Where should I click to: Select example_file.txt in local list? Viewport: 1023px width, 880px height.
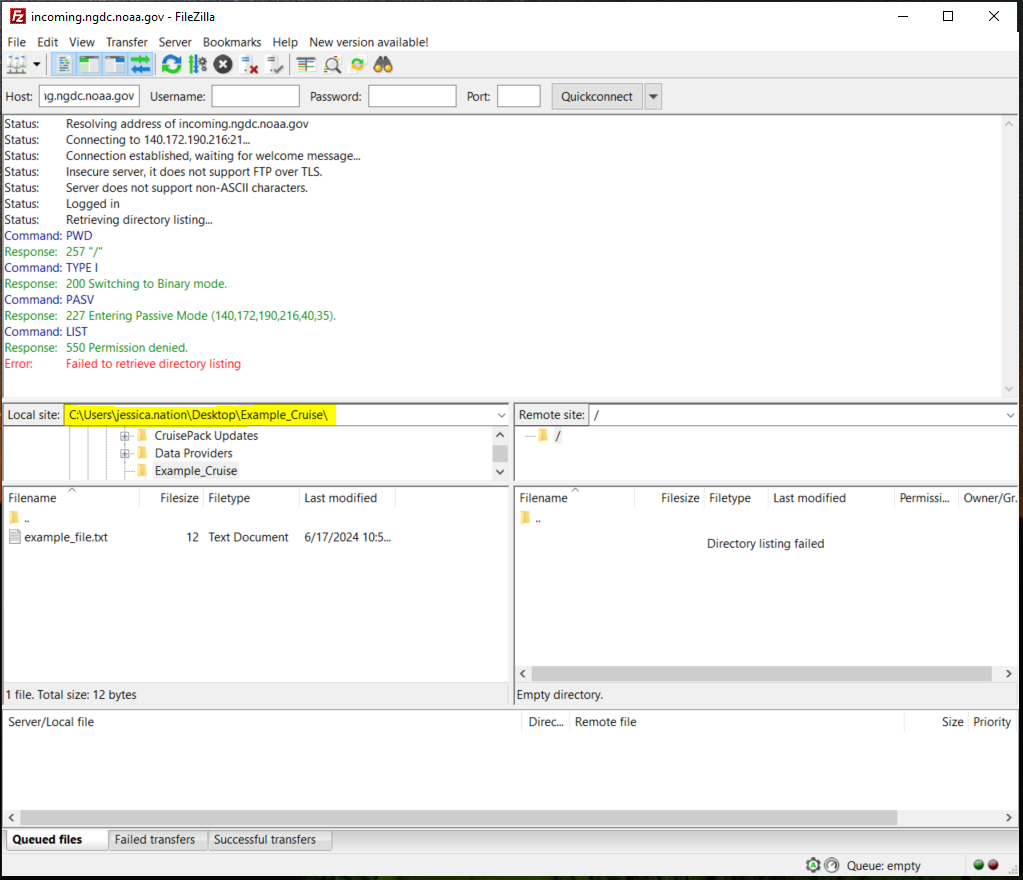66,537
